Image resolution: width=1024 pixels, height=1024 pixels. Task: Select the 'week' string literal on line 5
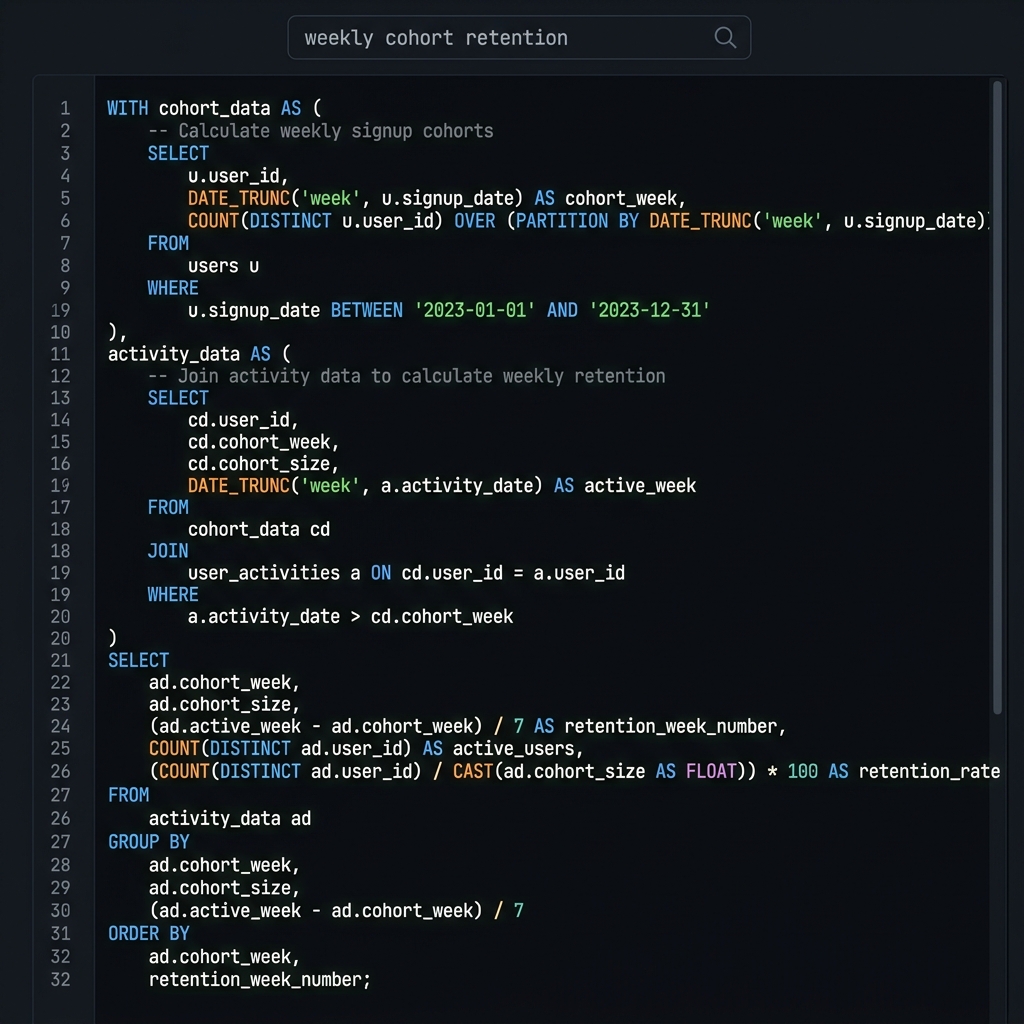click(330, 198)
